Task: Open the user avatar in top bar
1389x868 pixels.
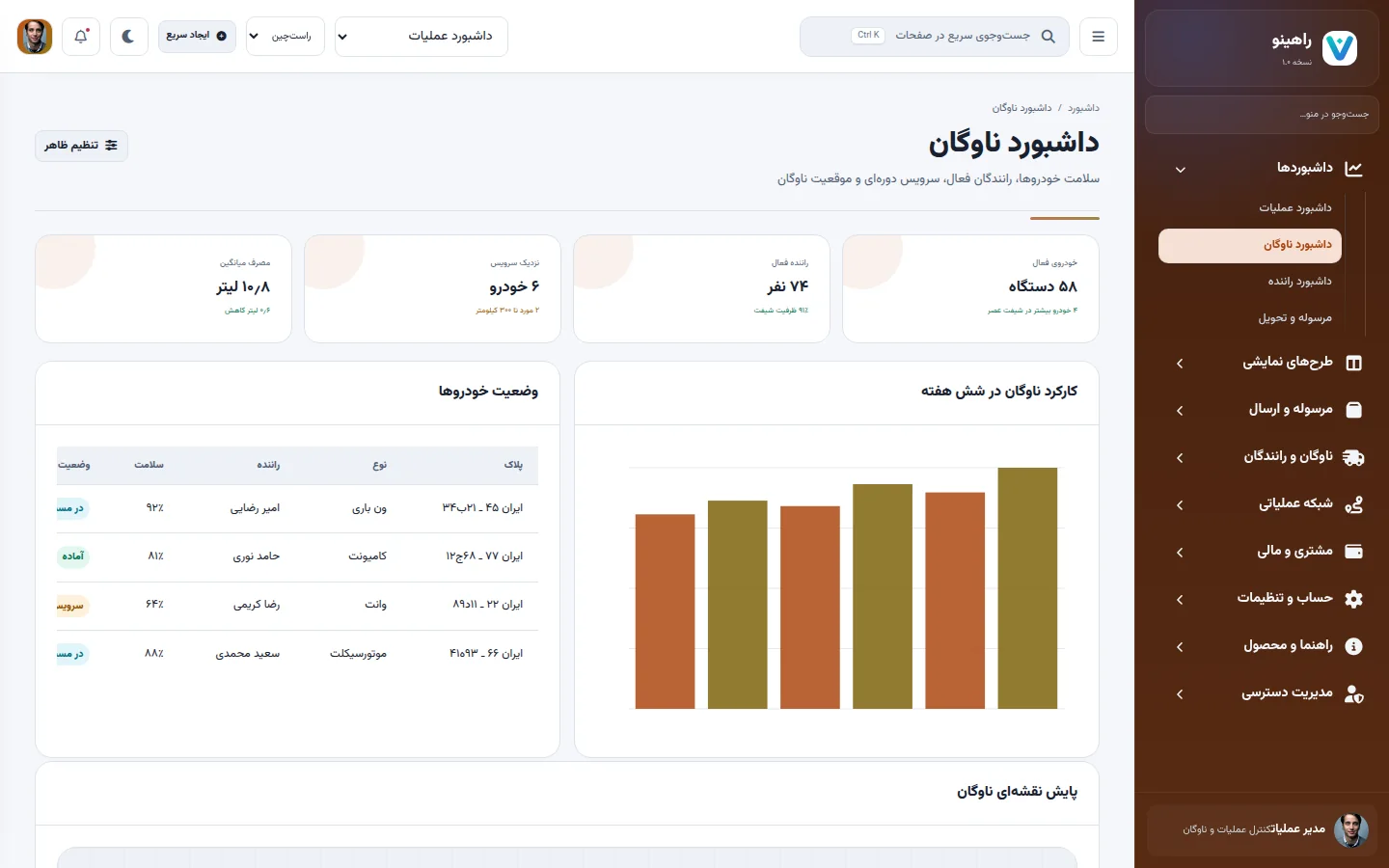Action: tap(35, 37)
